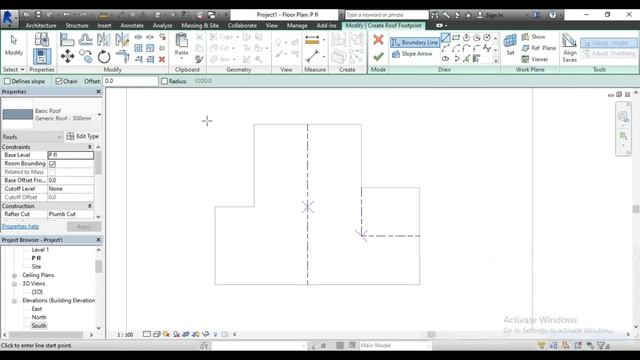Open the Collaborate ribbon tab
The image size is (640, 360).
pyautogui.click(x=242, y=25)
